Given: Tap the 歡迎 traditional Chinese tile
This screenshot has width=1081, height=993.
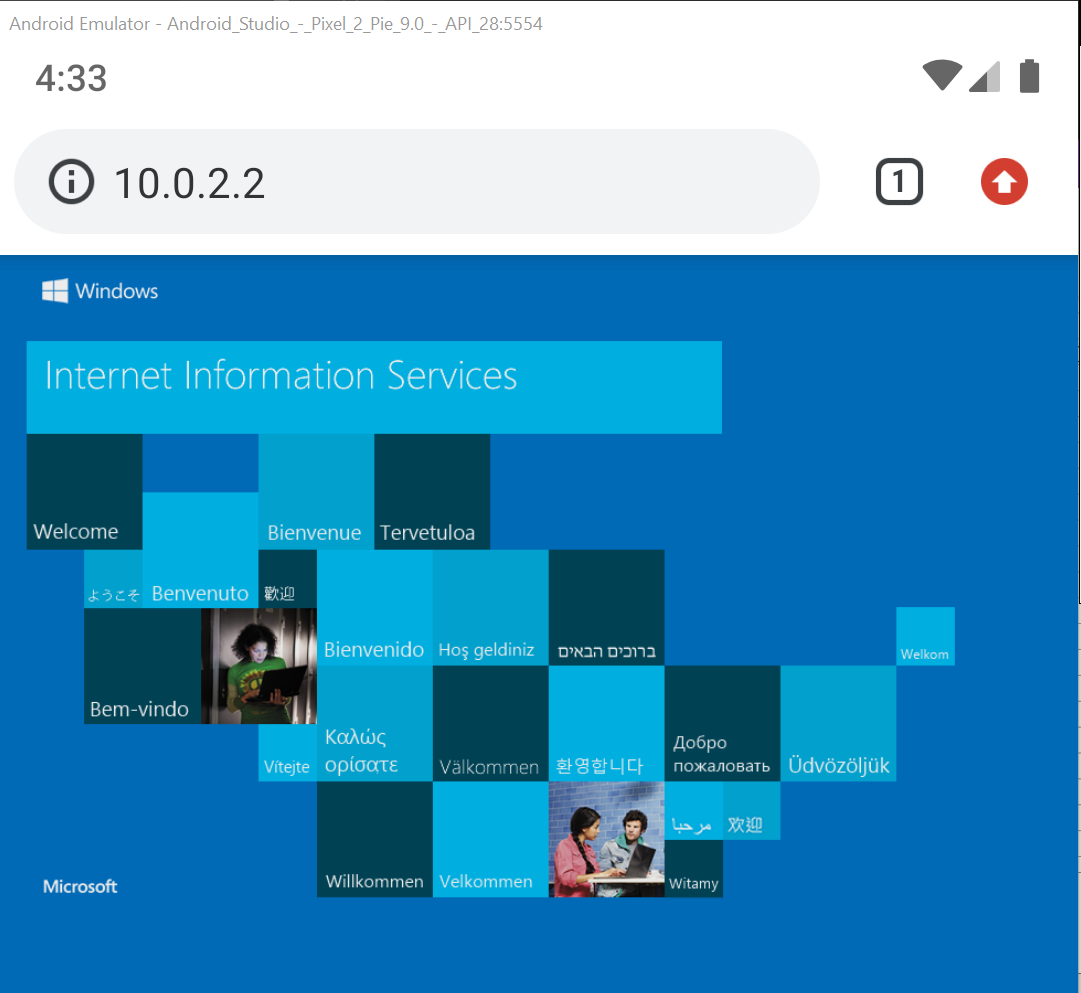Looking at the screenshot, I should pos(287,579).
